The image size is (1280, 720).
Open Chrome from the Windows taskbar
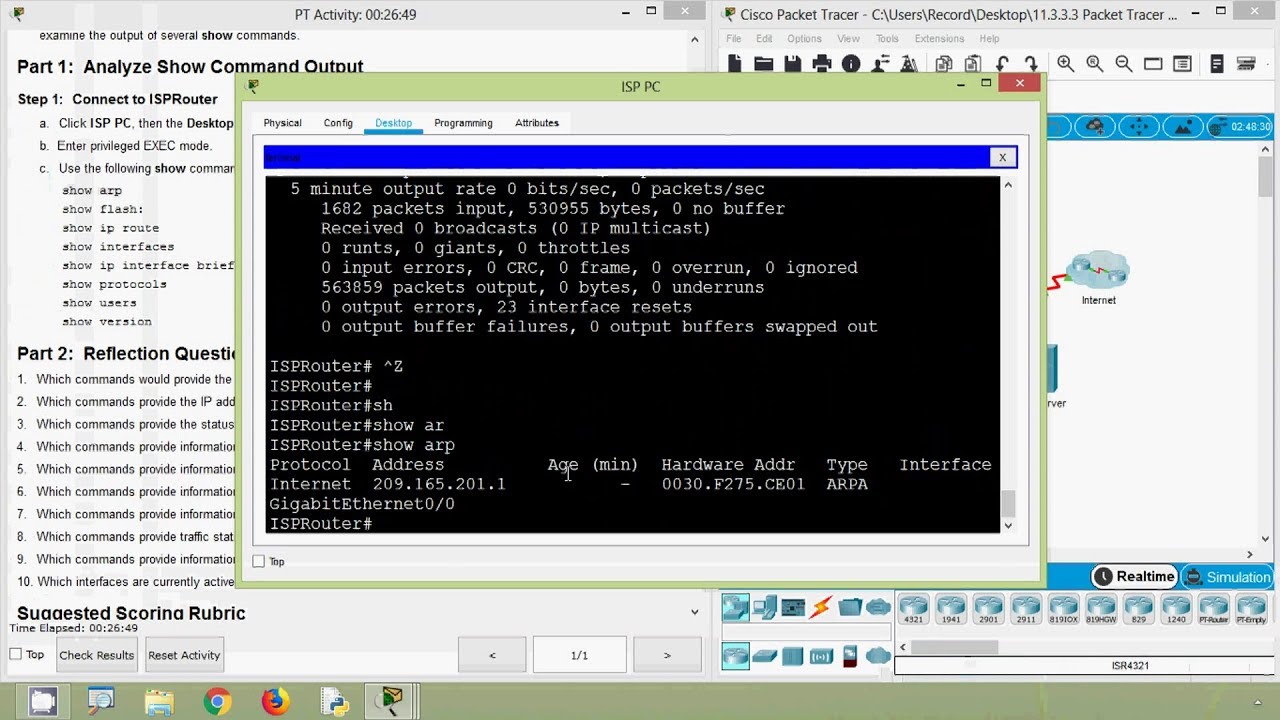pyautogui.click(x=217, y=701)
